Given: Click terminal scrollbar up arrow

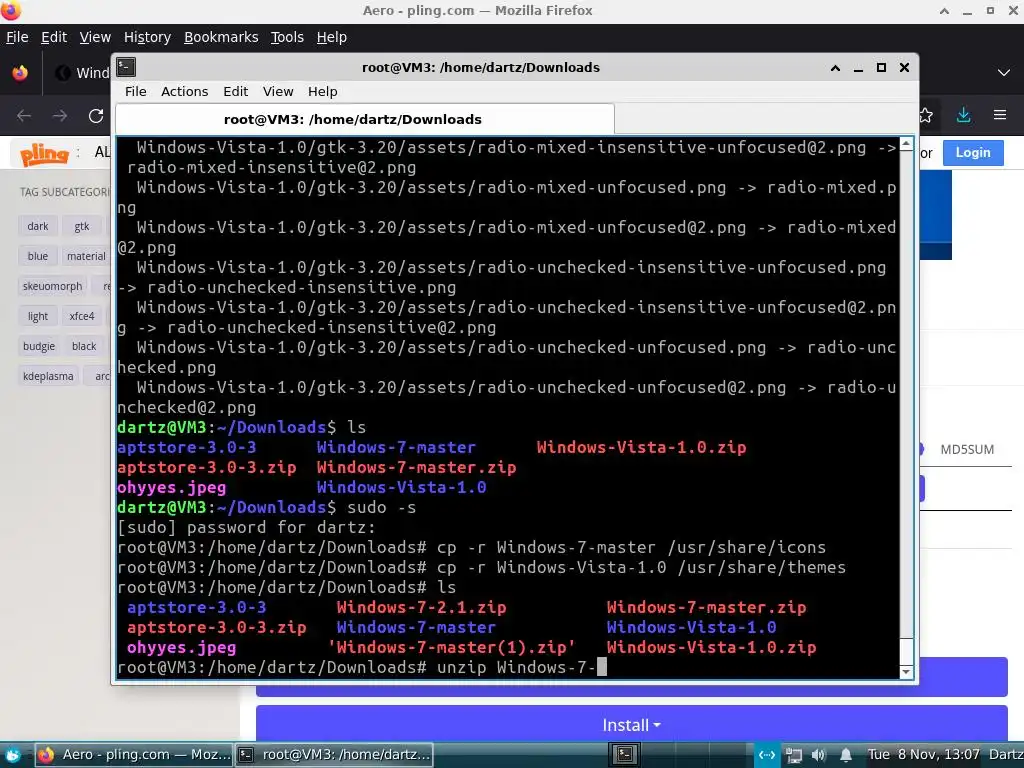Looking at the screenshot, I should coord(906,144).
